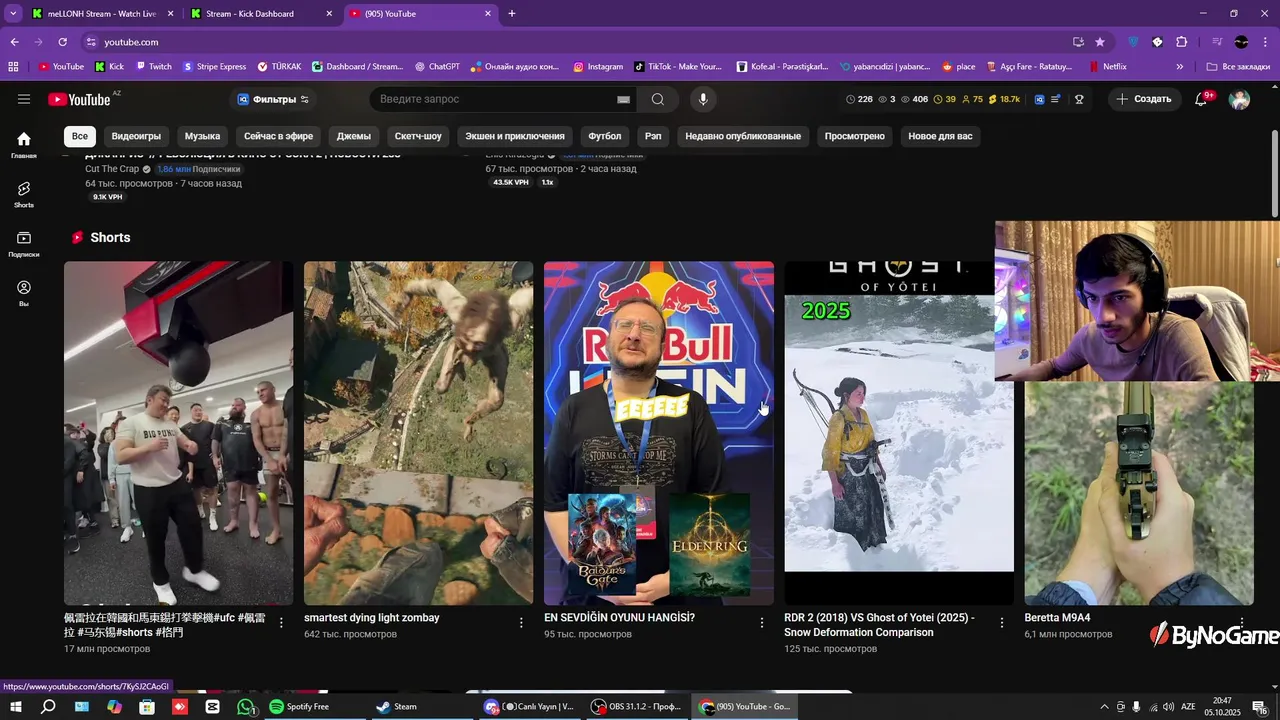Open WhatsApp in the taskbar
1280x720 pixels.
click(246, 706)
